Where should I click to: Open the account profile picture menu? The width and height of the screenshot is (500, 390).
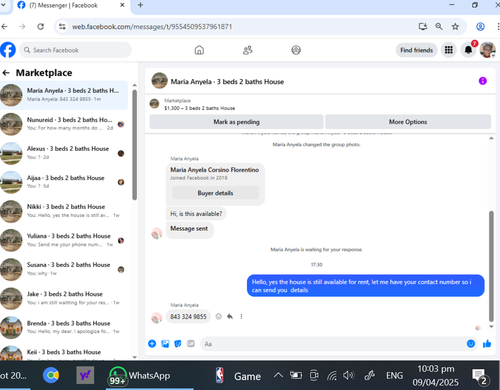(488, 50)
